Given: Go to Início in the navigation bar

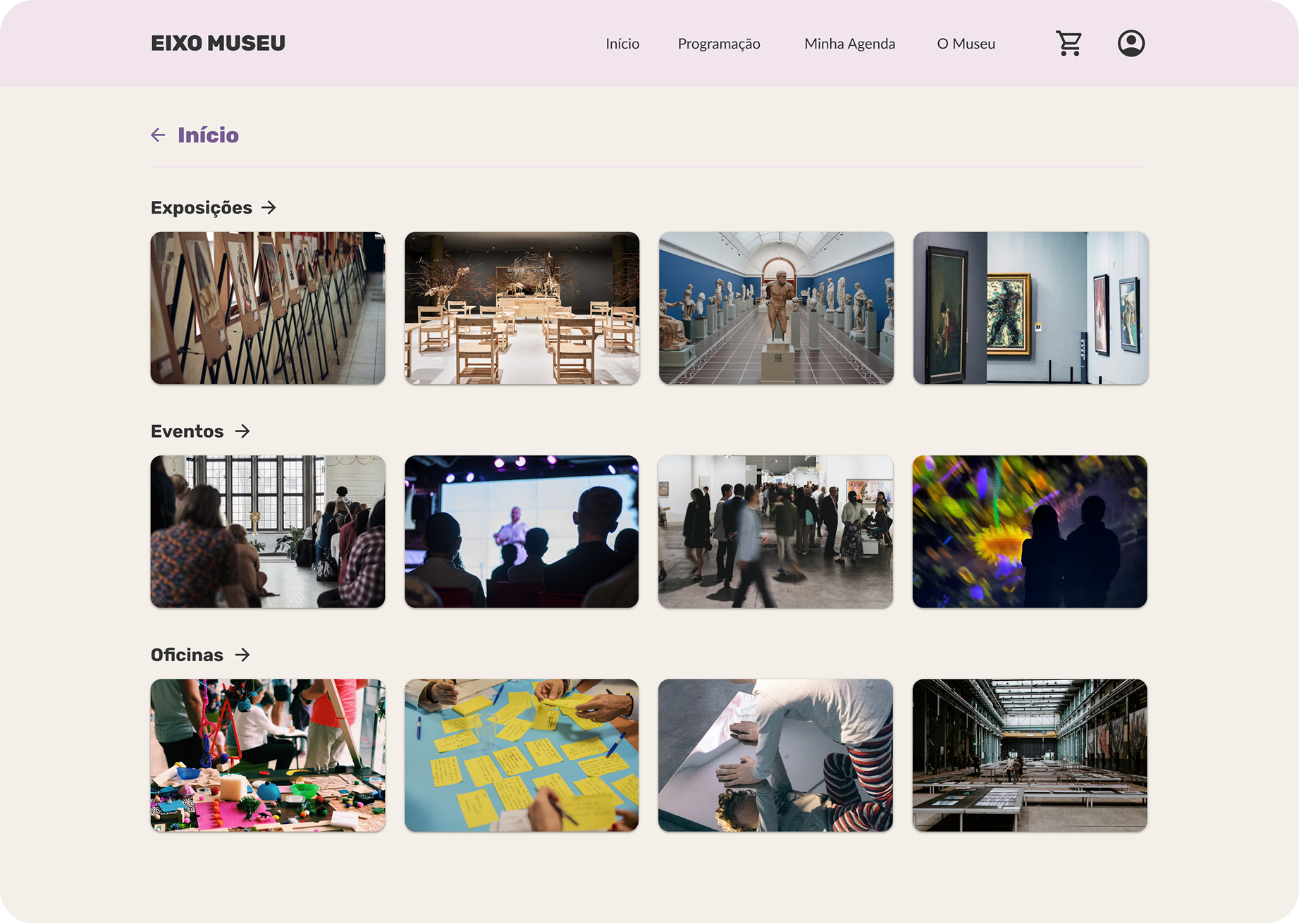Looking at the screenshot, I should point(622,44).
